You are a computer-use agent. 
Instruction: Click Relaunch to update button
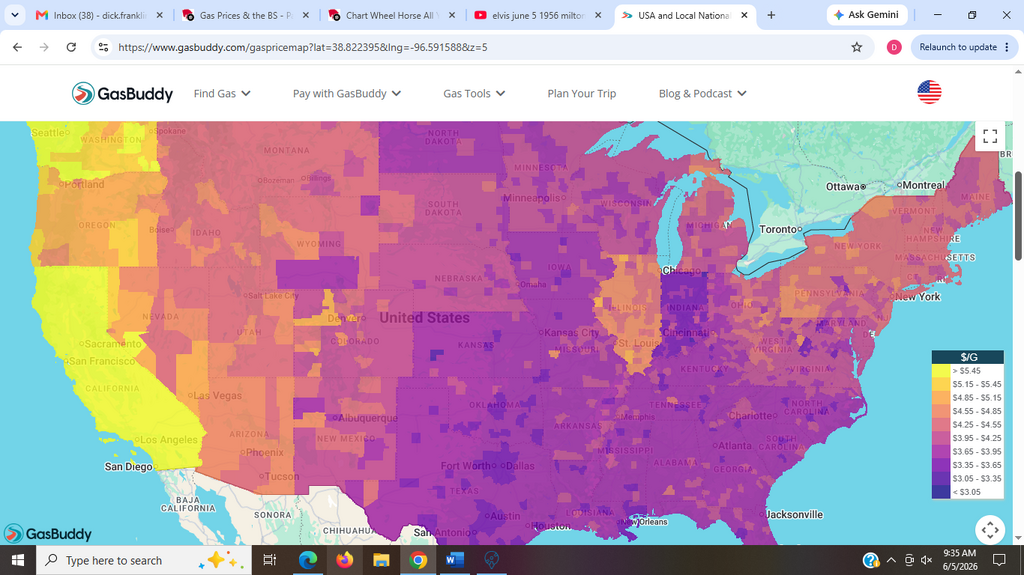[963, 47]
